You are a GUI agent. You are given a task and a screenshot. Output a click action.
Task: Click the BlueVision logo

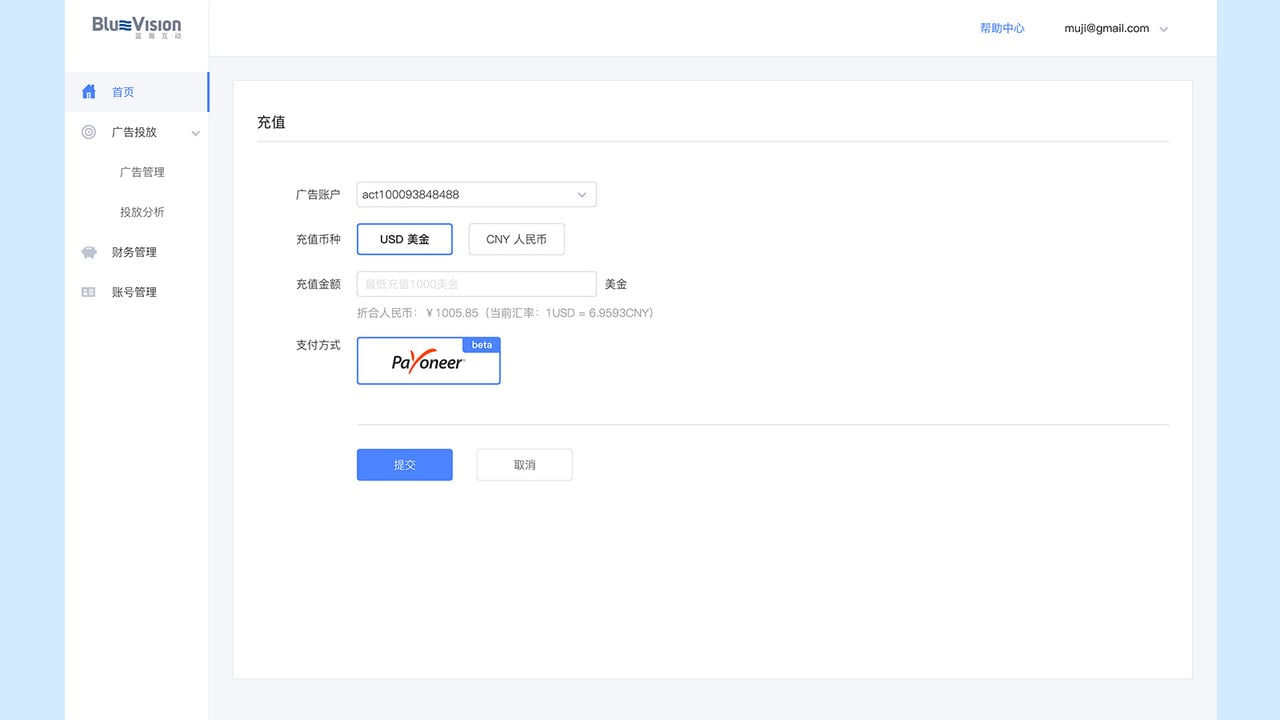137,26
